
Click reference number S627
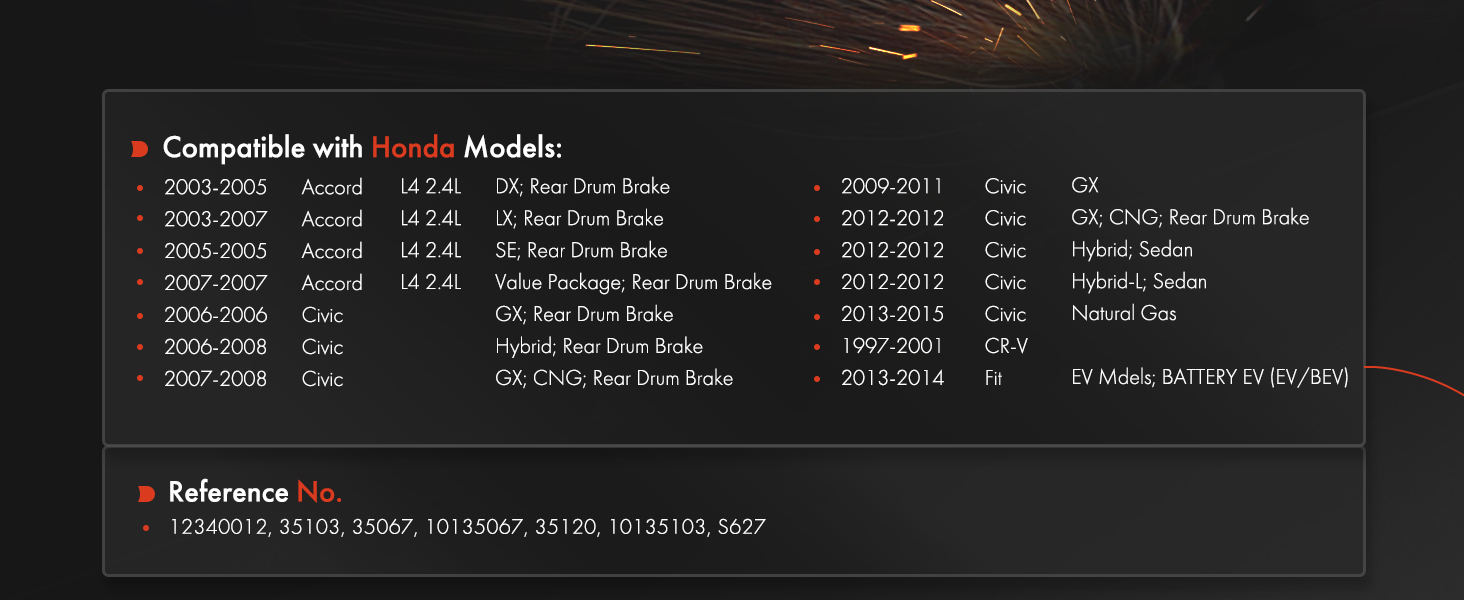coord(741,526)
